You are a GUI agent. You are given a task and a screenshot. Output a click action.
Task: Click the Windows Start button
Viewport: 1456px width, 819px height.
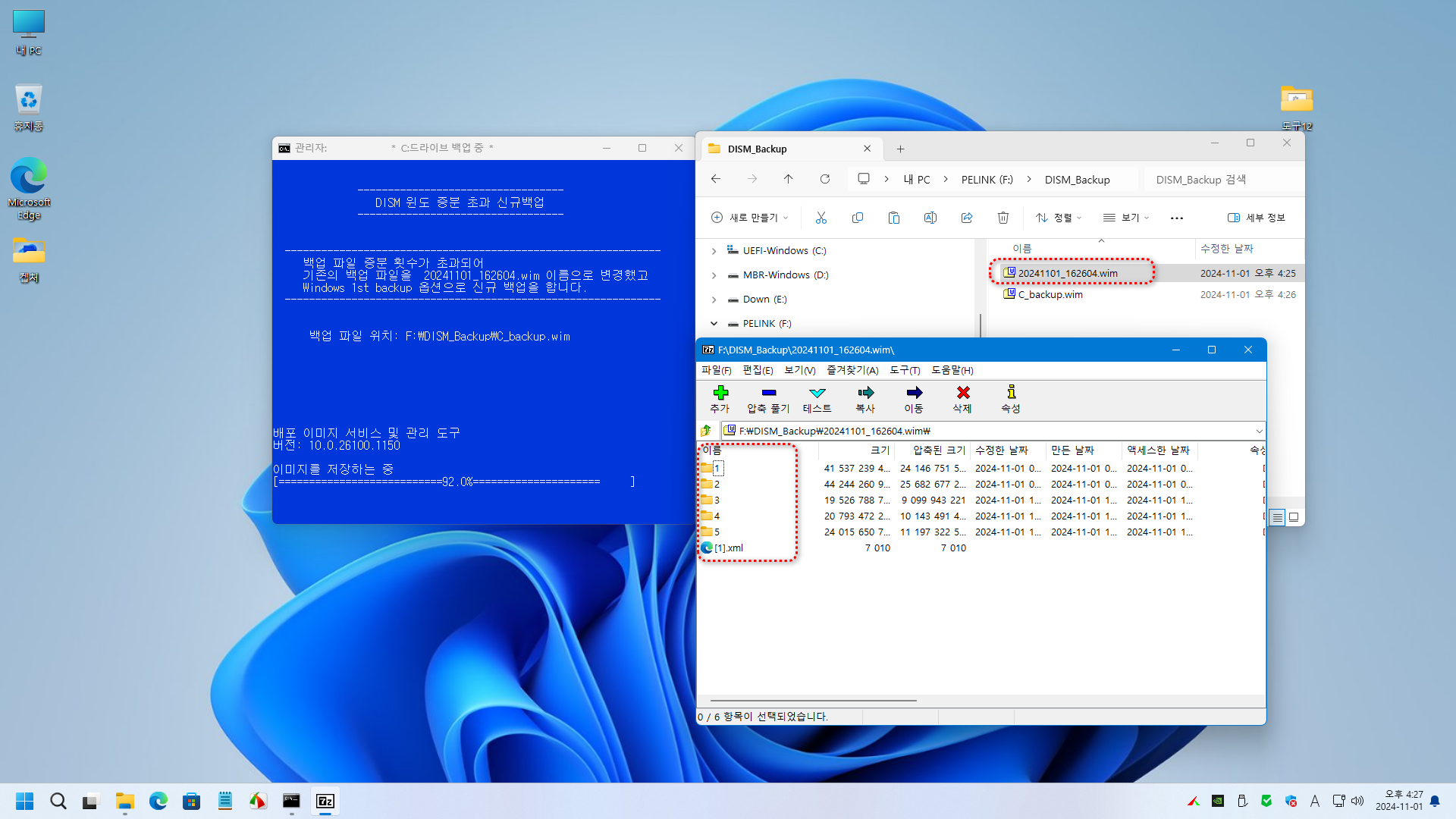click(x=24, y=801)
